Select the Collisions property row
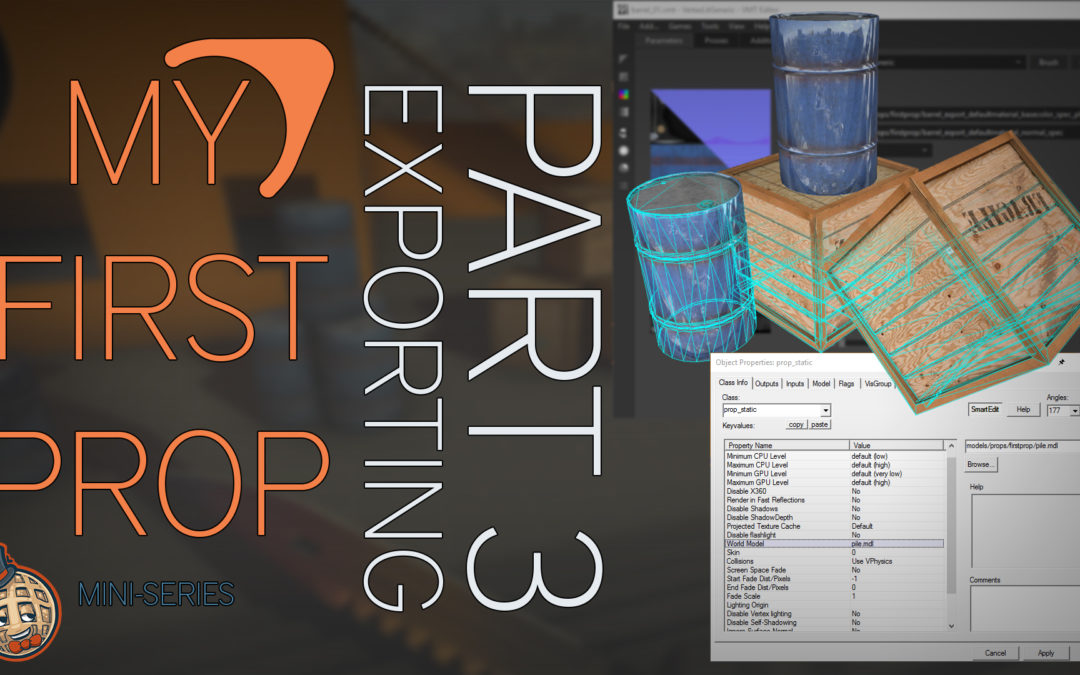The image size is (1080, 675). [x=834, y=561]
